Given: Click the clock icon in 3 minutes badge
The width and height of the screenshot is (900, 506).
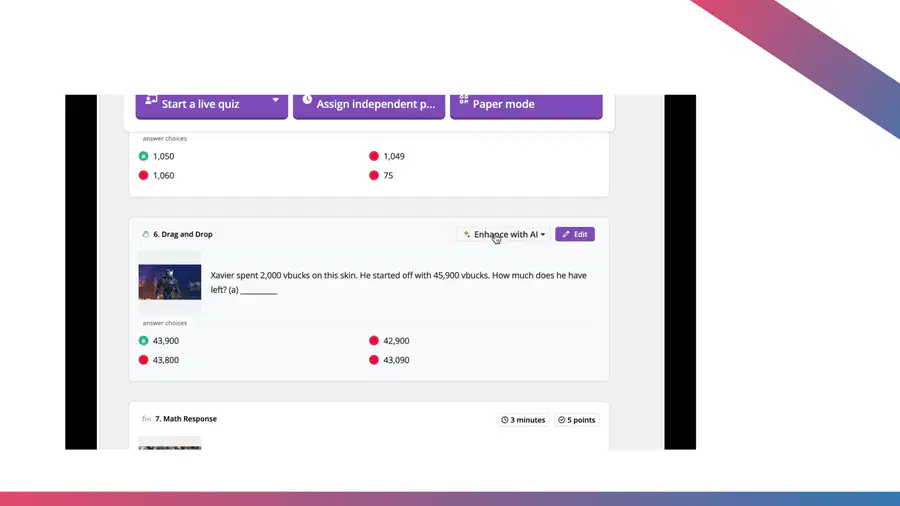Looking at the screenshot, I should (x=505, y=420).
